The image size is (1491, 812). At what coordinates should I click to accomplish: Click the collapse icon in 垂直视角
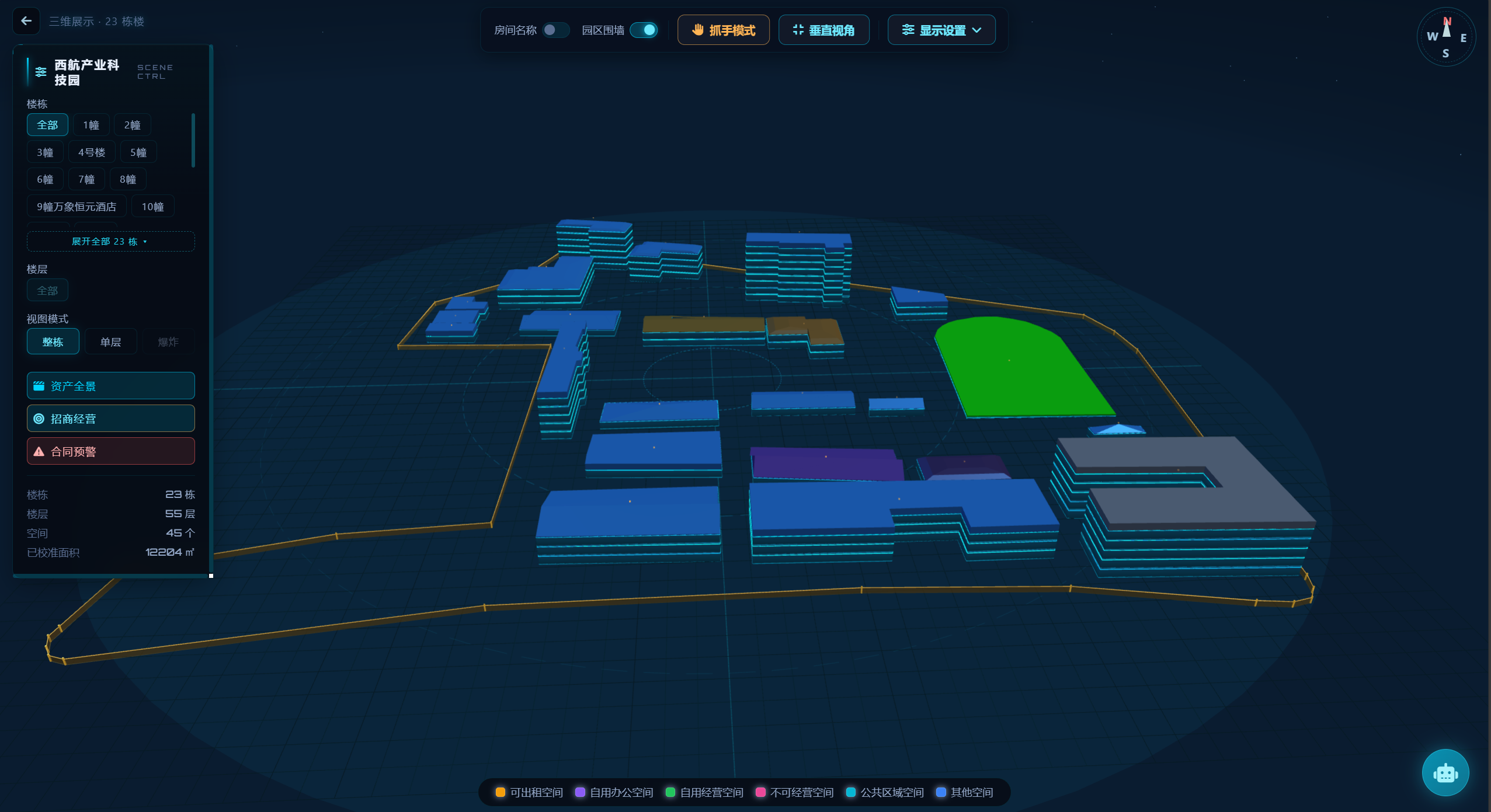[x=798, y=30]
